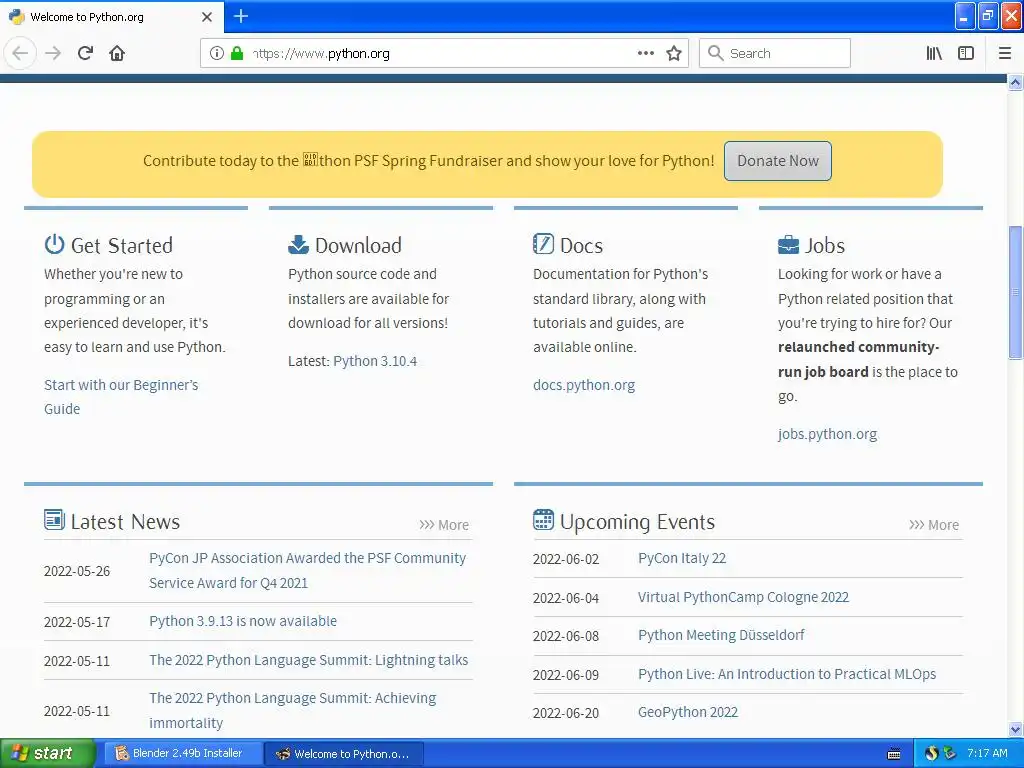
Task: Click the first system tray icon
Action: (x=931, y=753)
